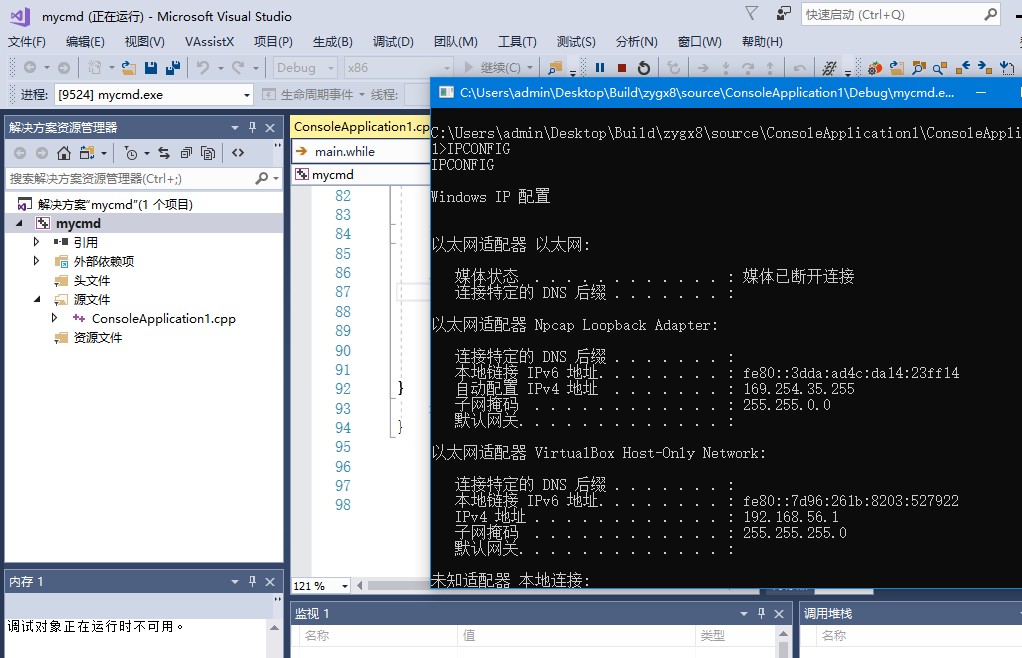Screen dimensions: 1022x658
Task: Click the Save All double-floppy icon
Action: [x=173, y=68]
